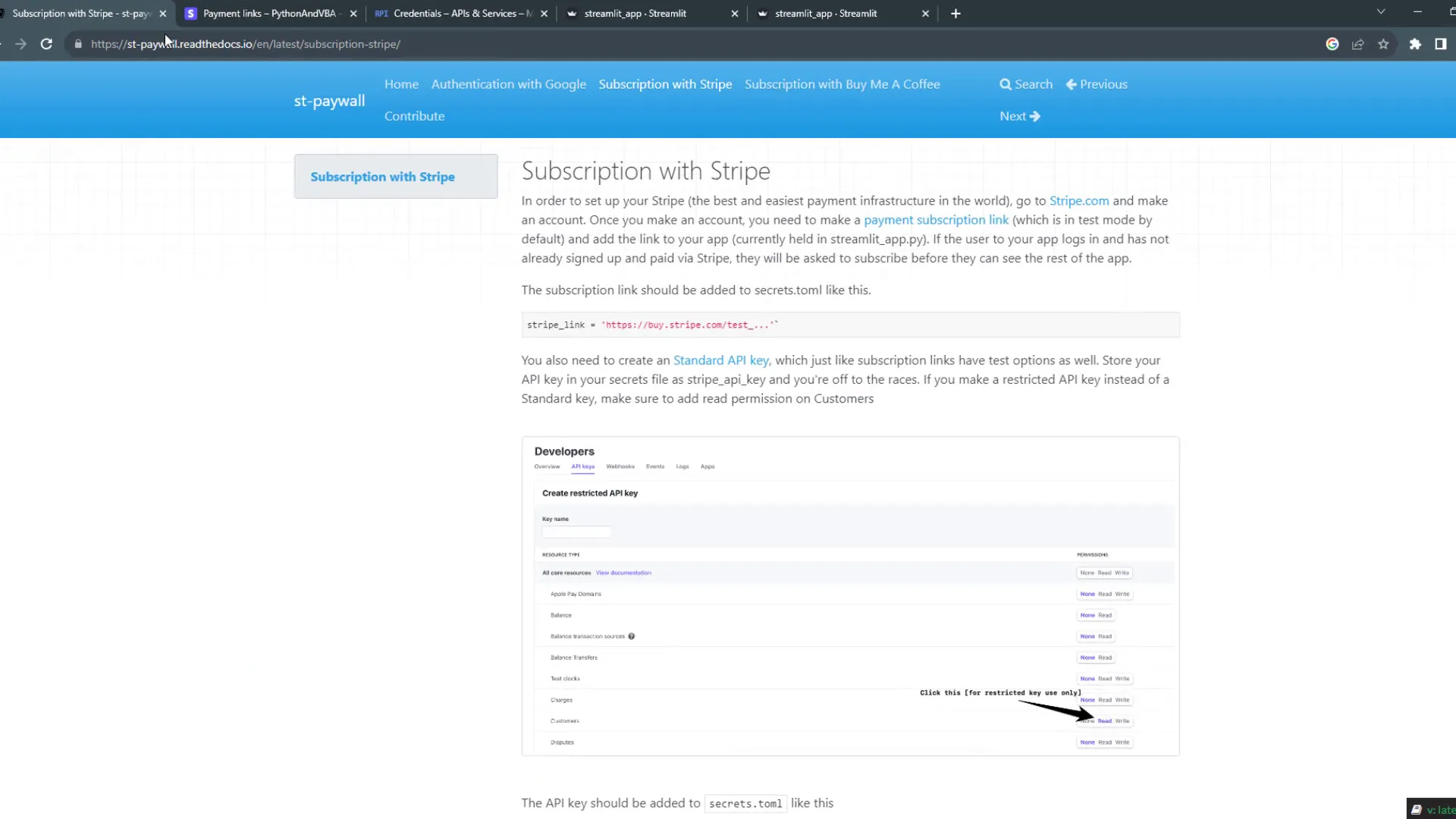Switch to the Payment links PythonAndVBA tab
Image resolution: width=1456 pixels, height=819 pixels.
pyautogui.click(x=269, y=13)
